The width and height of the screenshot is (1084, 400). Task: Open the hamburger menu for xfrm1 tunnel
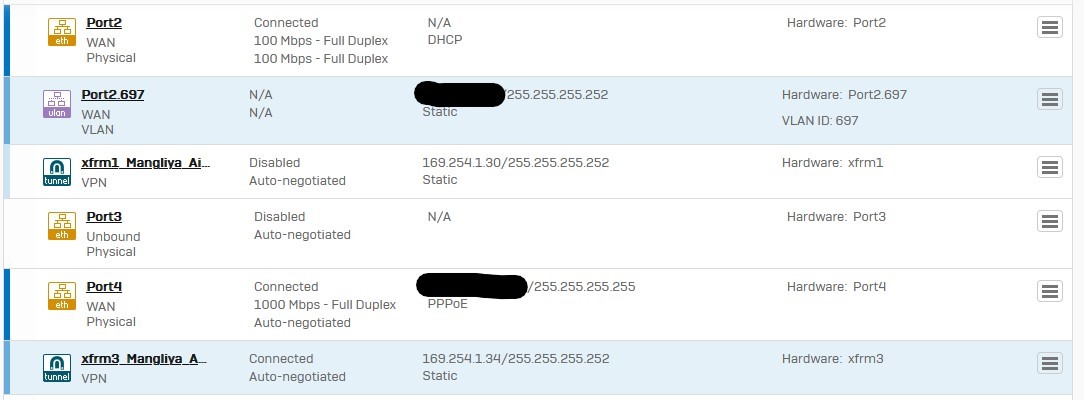coord(1049,167)
